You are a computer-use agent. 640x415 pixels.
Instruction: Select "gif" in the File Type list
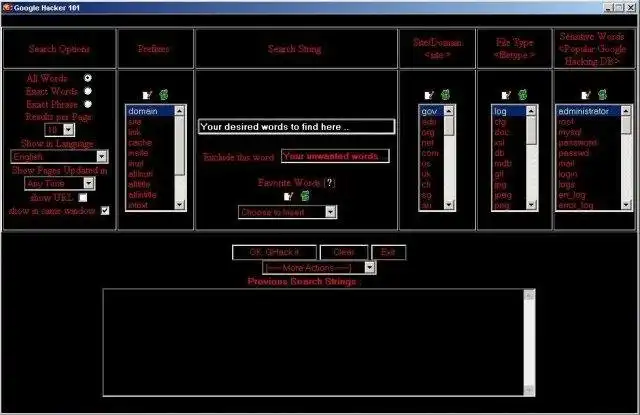coord(509,174)
